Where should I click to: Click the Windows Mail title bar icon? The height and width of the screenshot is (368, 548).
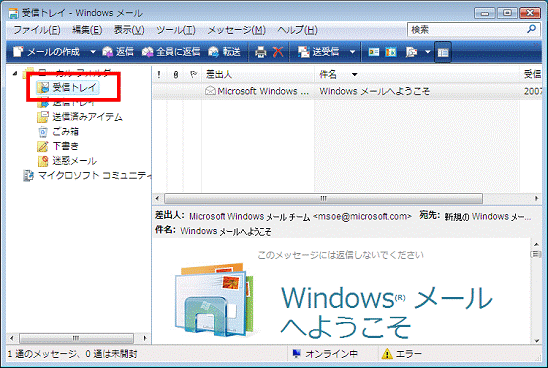click(14, 13)
